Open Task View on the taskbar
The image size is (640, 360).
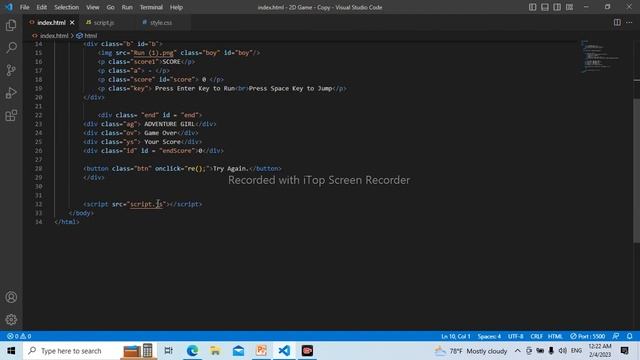click(x=168, y=351)
